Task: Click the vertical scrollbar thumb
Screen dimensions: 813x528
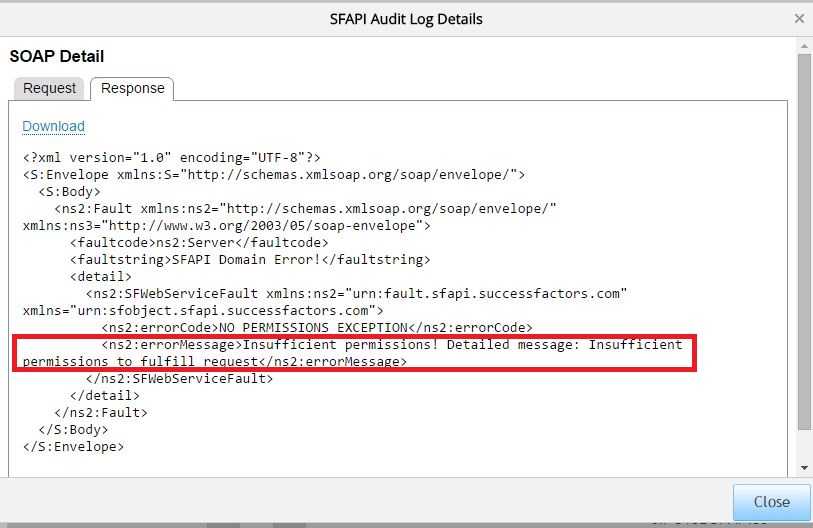Action: (804, 241)
